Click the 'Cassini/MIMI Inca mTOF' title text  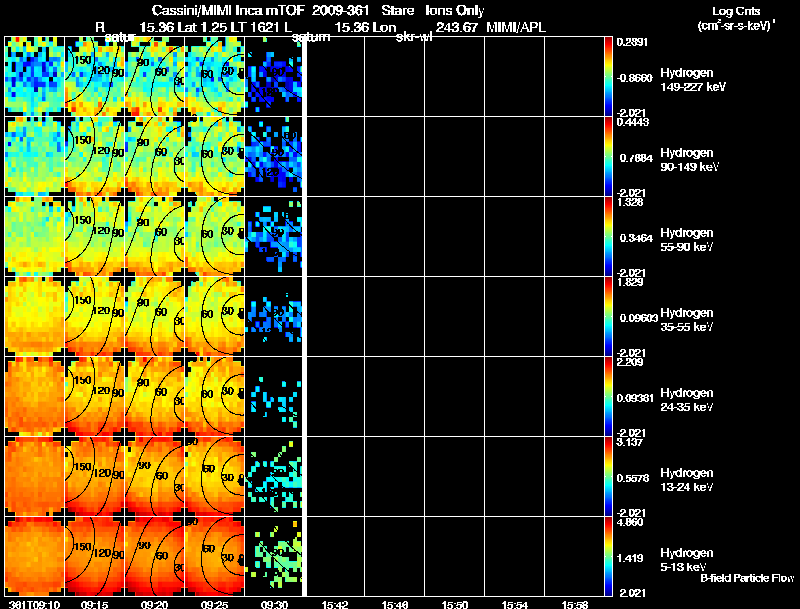pyautogui.click(x=228, y=11)
